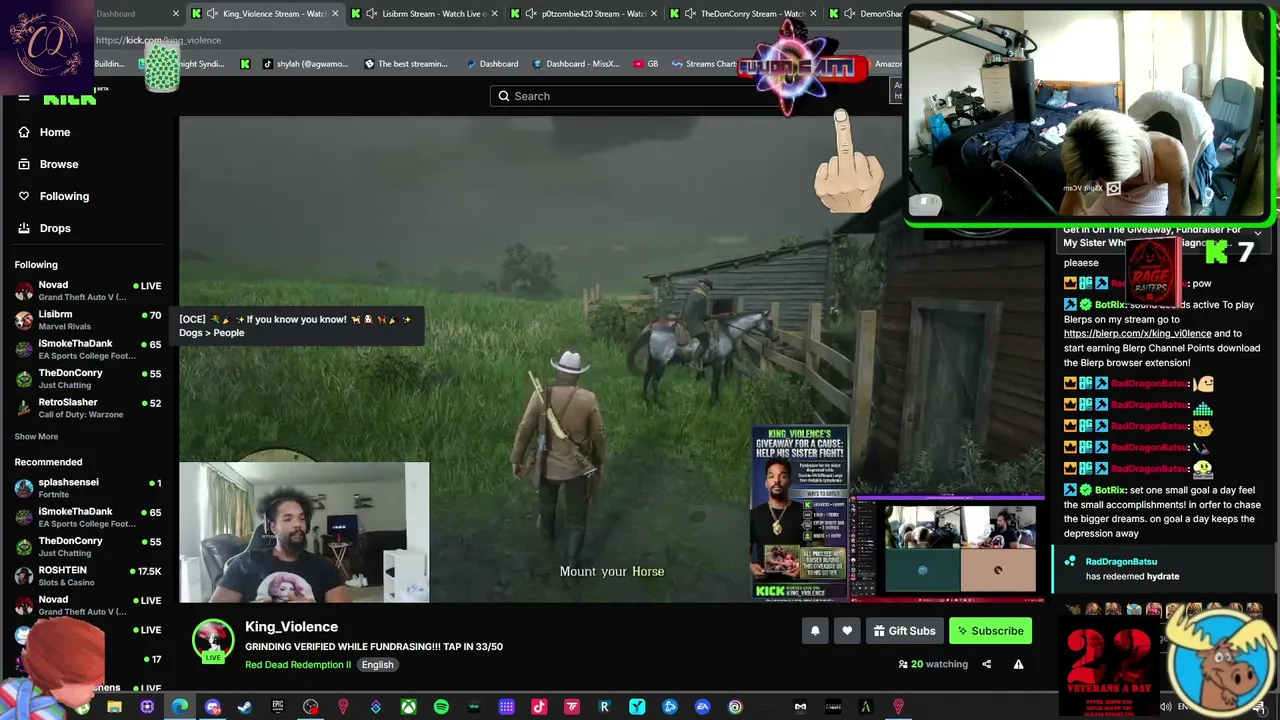Share the stream using the share icon
Image resolution: width=1280 pixels, height=720 pixels.
(x=986, y=664)
